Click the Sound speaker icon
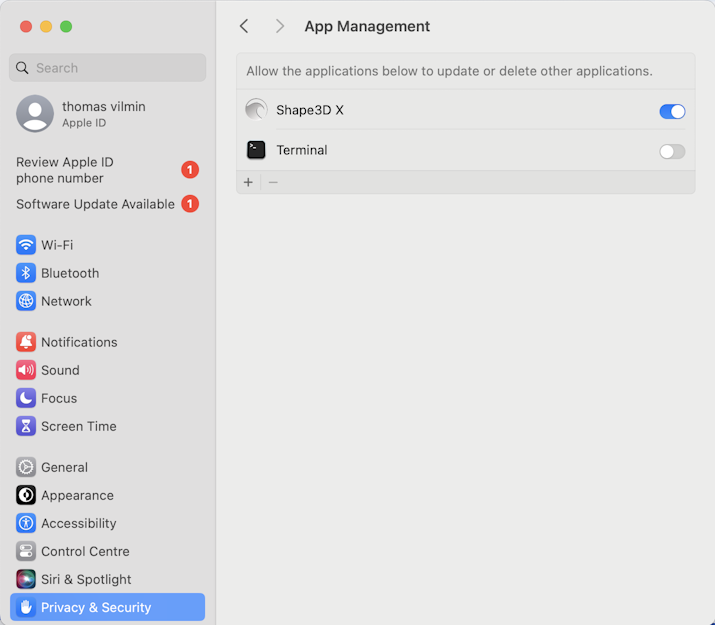 pos(26,370)
